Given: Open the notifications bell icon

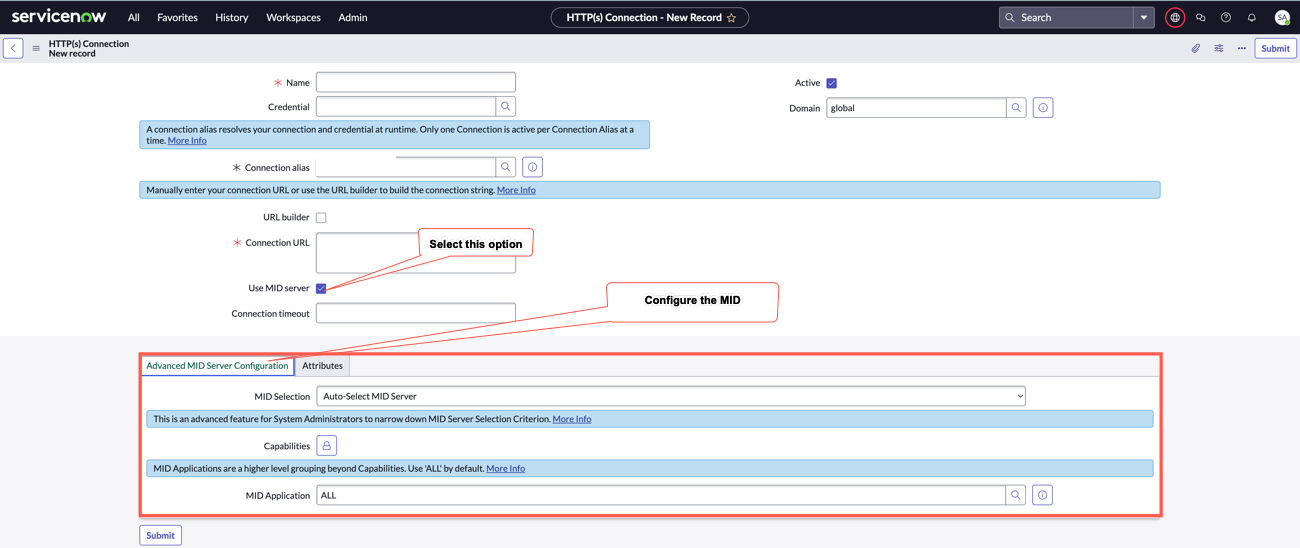Looking at the screenshot, I should click(x=1251, y=18).
